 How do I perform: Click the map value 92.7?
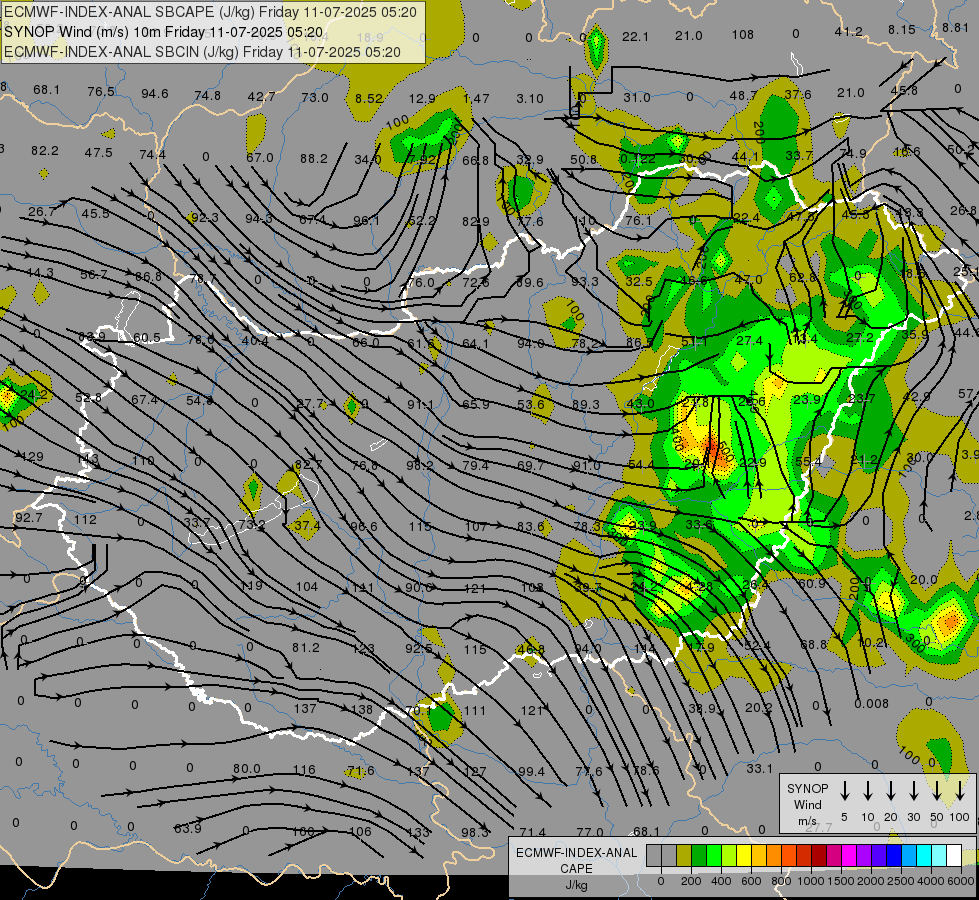[x=28, y=518]
